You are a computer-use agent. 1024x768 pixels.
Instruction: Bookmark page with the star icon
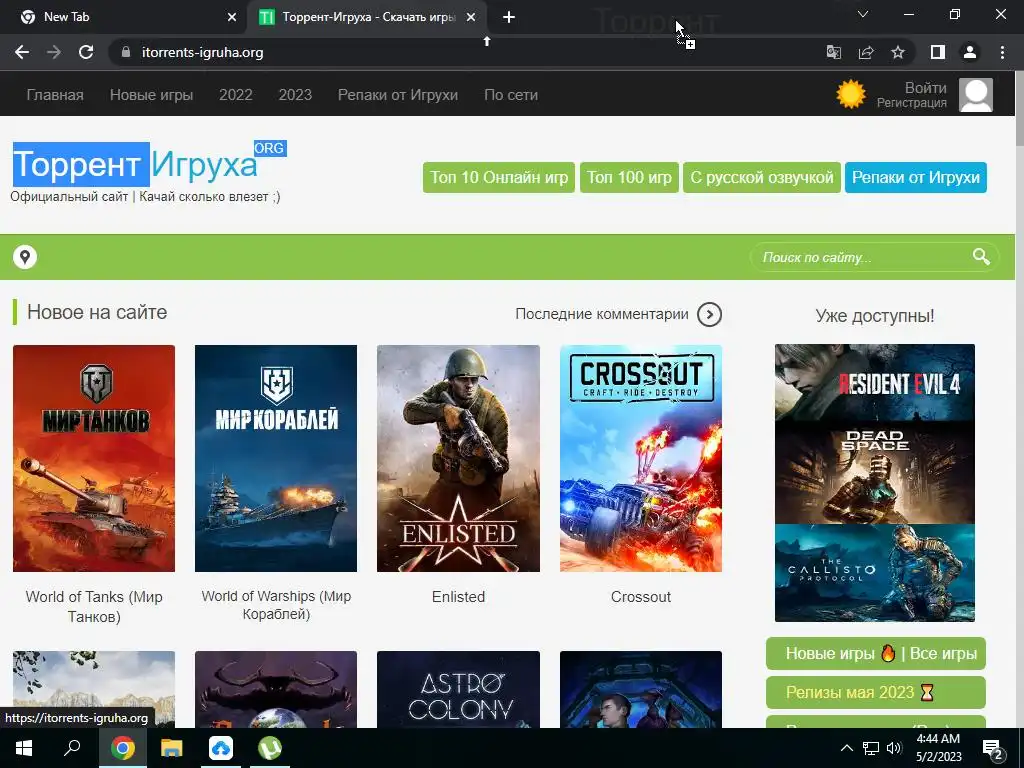[x=898, y=52]
